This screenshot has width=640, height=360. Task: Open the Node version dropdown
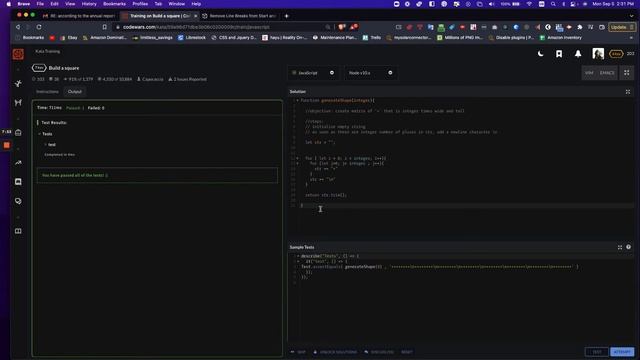370,73
